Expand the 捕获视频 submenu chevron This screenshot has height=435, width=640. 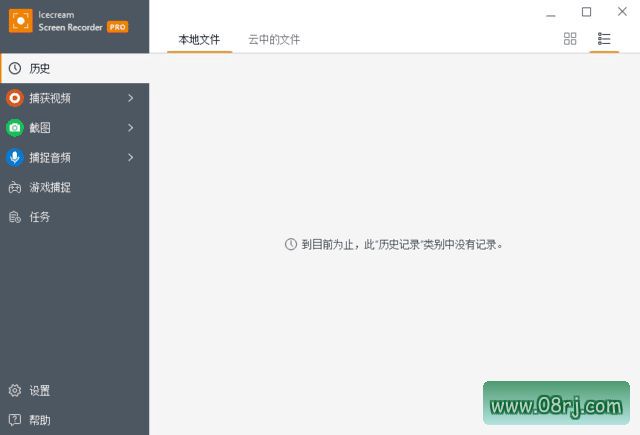tap(131, 98)
